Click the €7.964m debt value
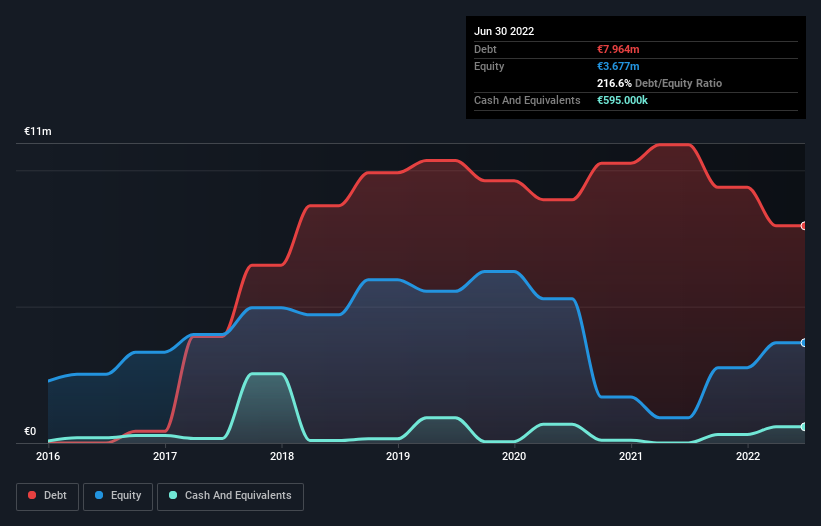Screen dimensions: 821x526 [618, 49]
